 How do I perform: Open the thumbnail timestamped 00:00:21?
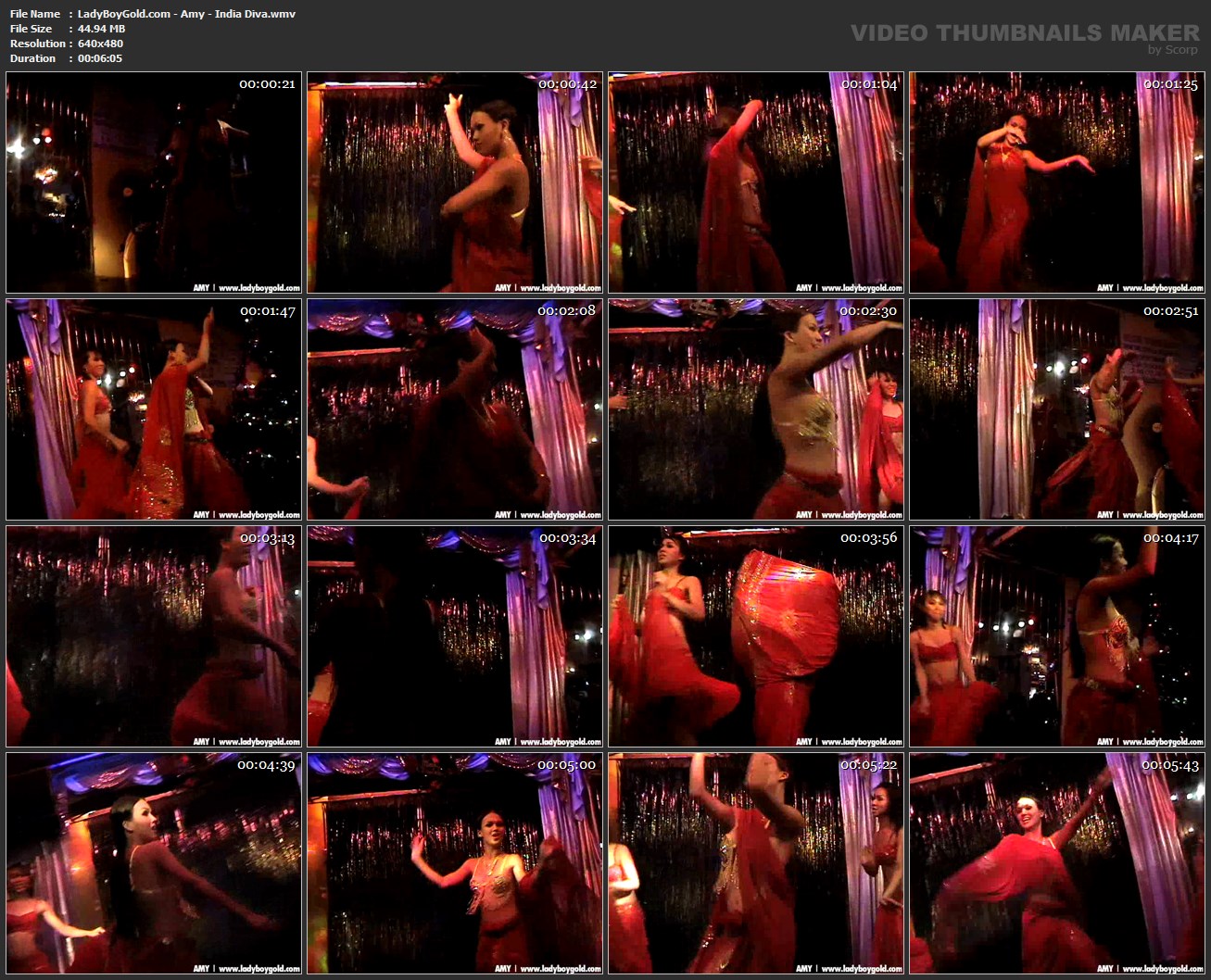click(x=154, y=183)
